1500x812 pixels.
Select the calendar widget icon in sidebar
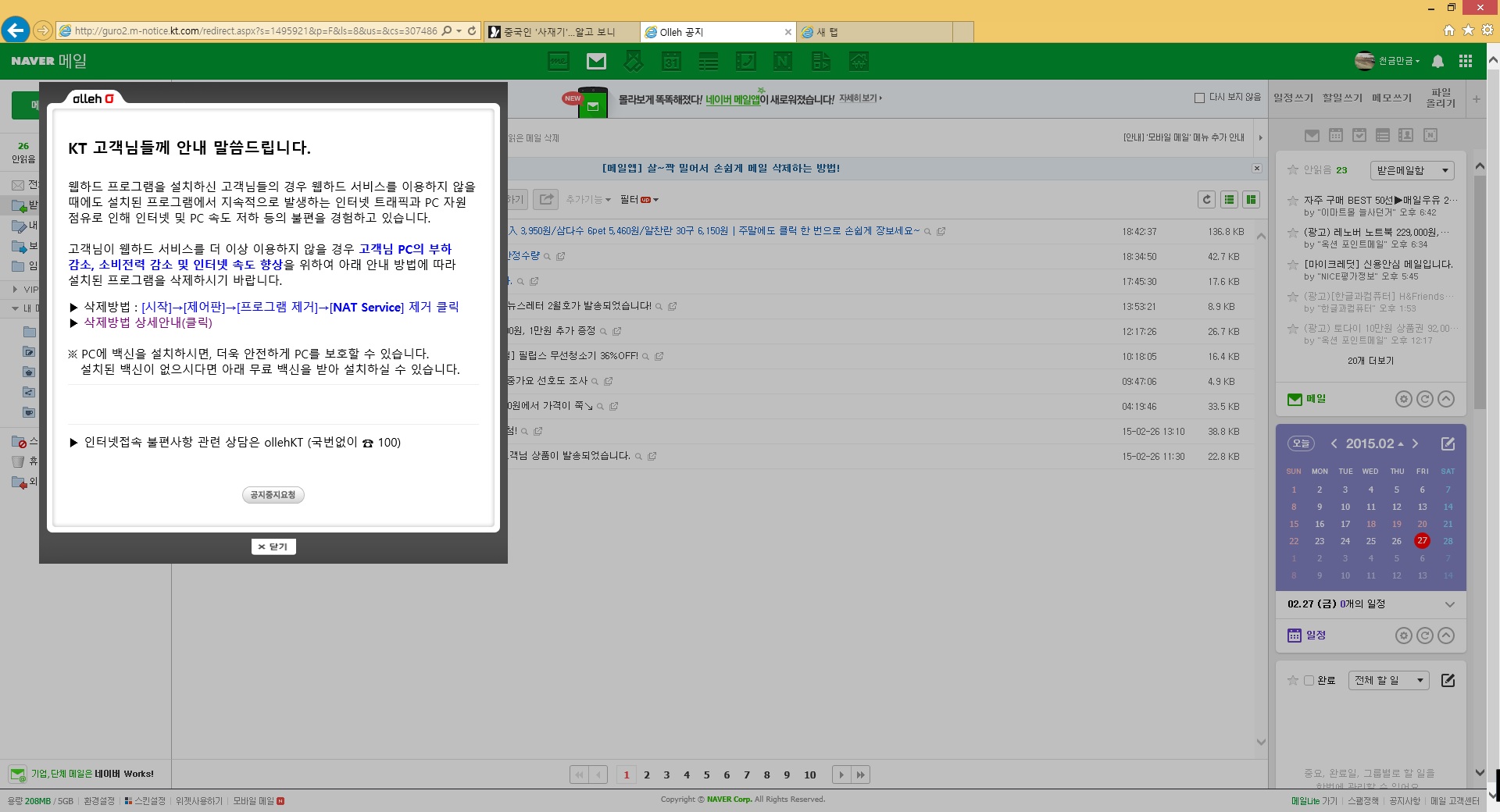click(1336, 136)
